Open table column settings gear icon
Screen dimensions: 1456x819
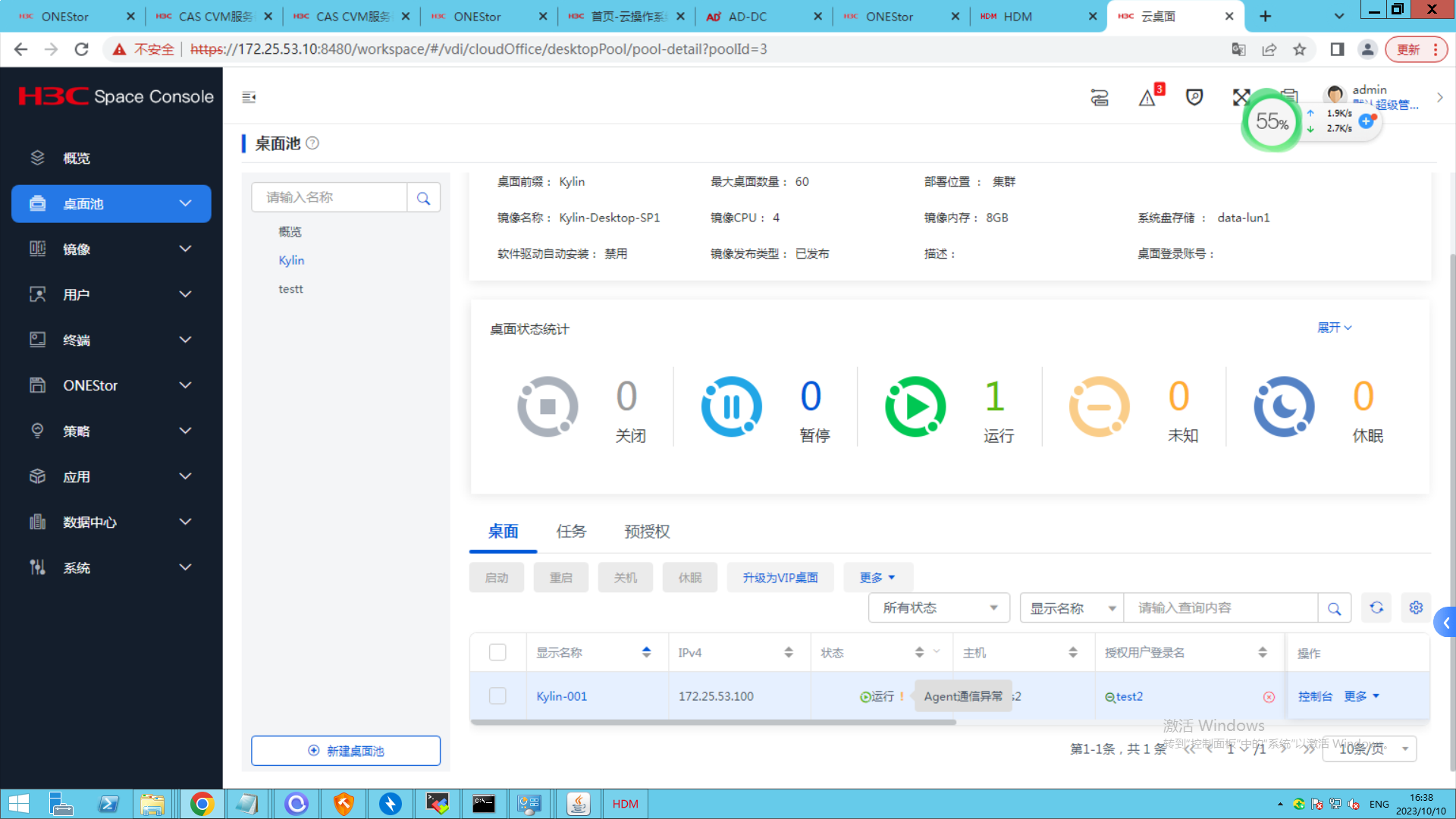[x=1416, y=607]
